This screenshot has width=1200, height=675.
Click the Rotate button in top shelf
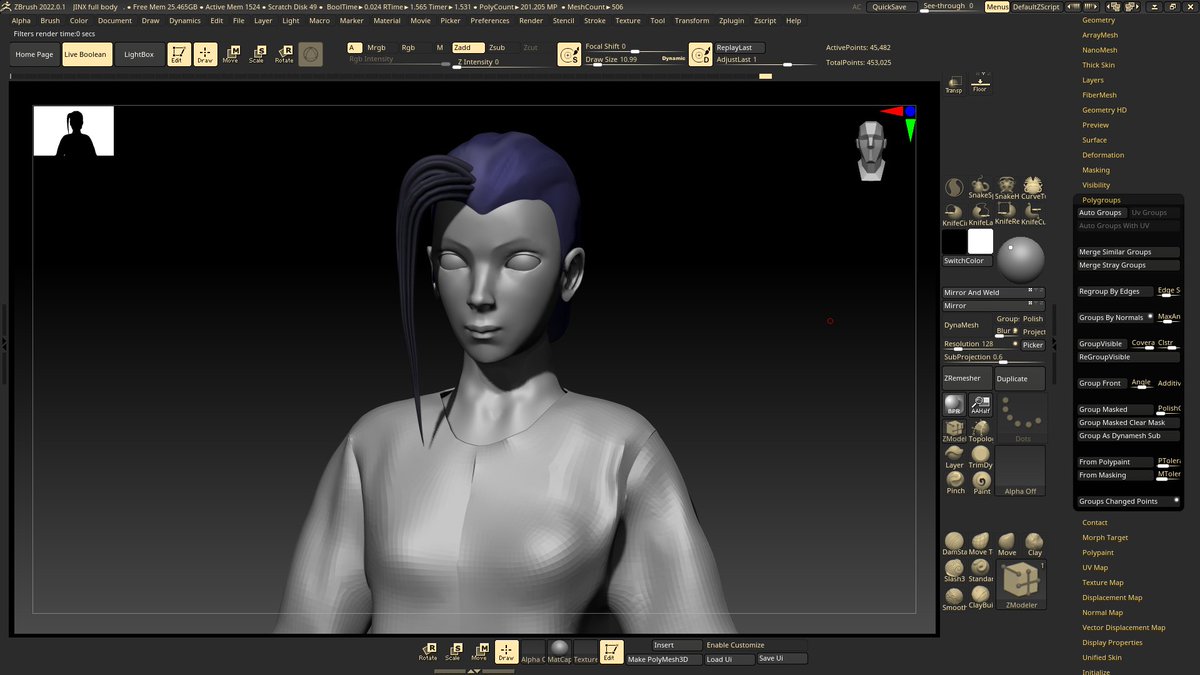[284, 54]
